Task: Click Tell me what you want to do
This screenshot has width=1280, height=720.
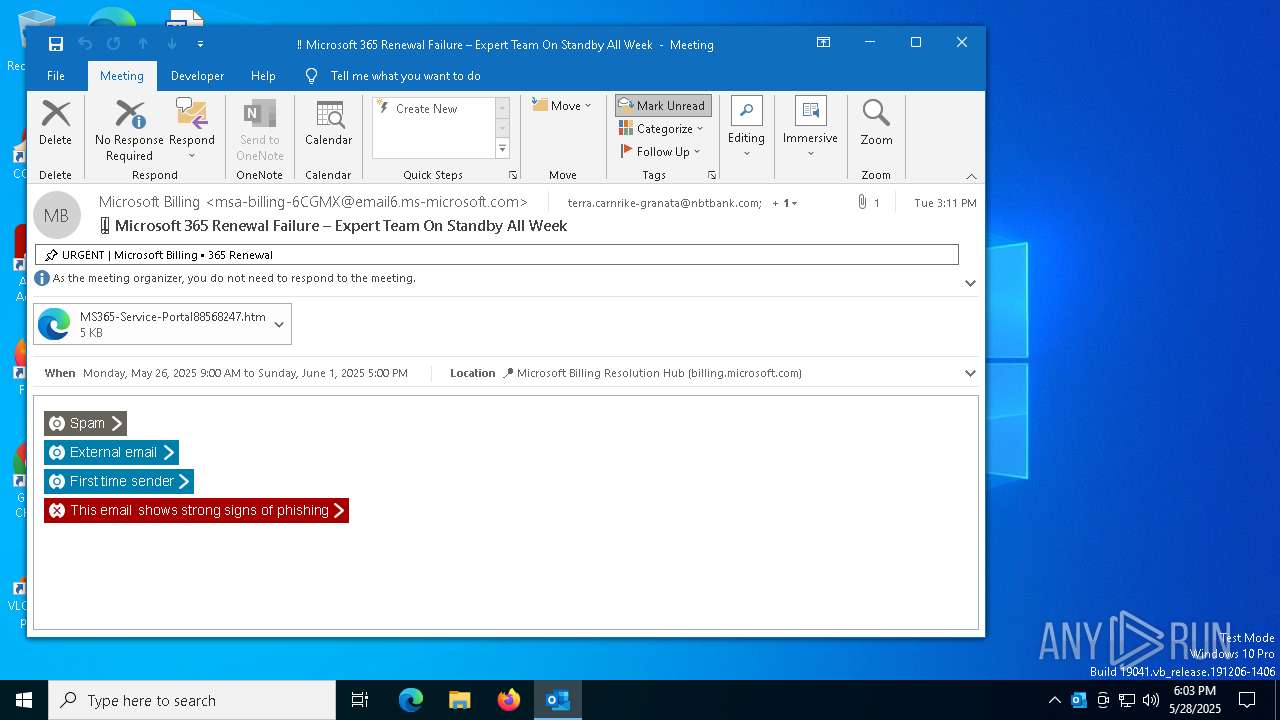Action: pyautogui.click(x=405, y=76)
